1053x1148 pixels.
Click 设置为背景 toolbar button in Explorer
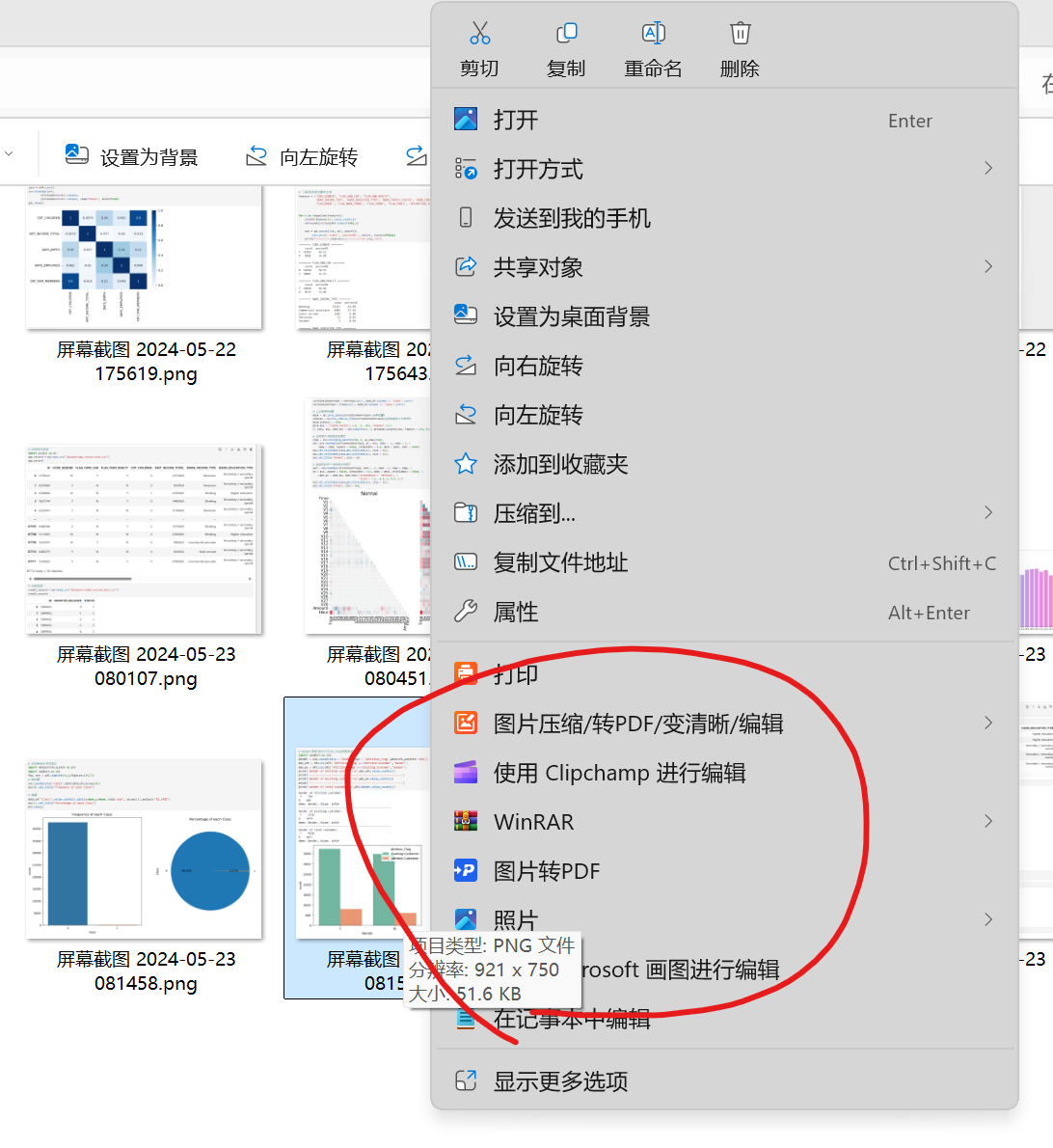point(132,156)
